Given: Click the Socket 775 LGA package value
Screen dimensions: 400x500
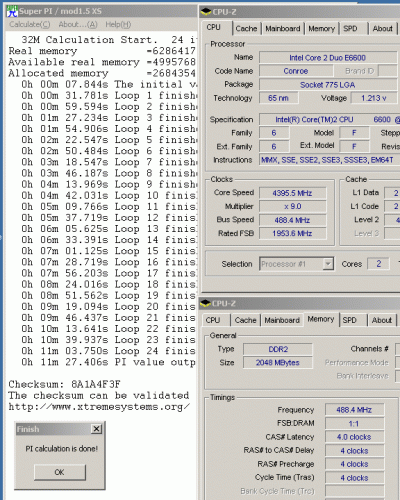Looking at the screenshot, I should click(x=328, y=85).
